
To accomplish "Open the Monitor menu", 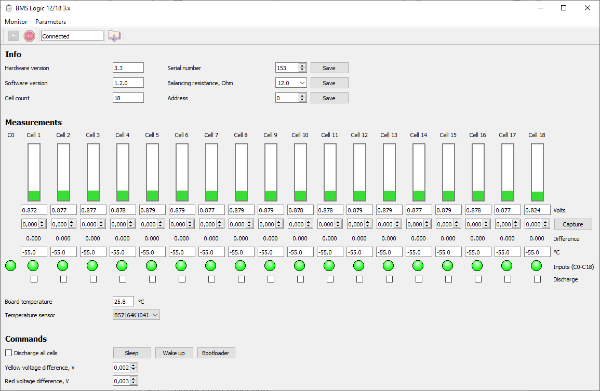I will (16, 22).
